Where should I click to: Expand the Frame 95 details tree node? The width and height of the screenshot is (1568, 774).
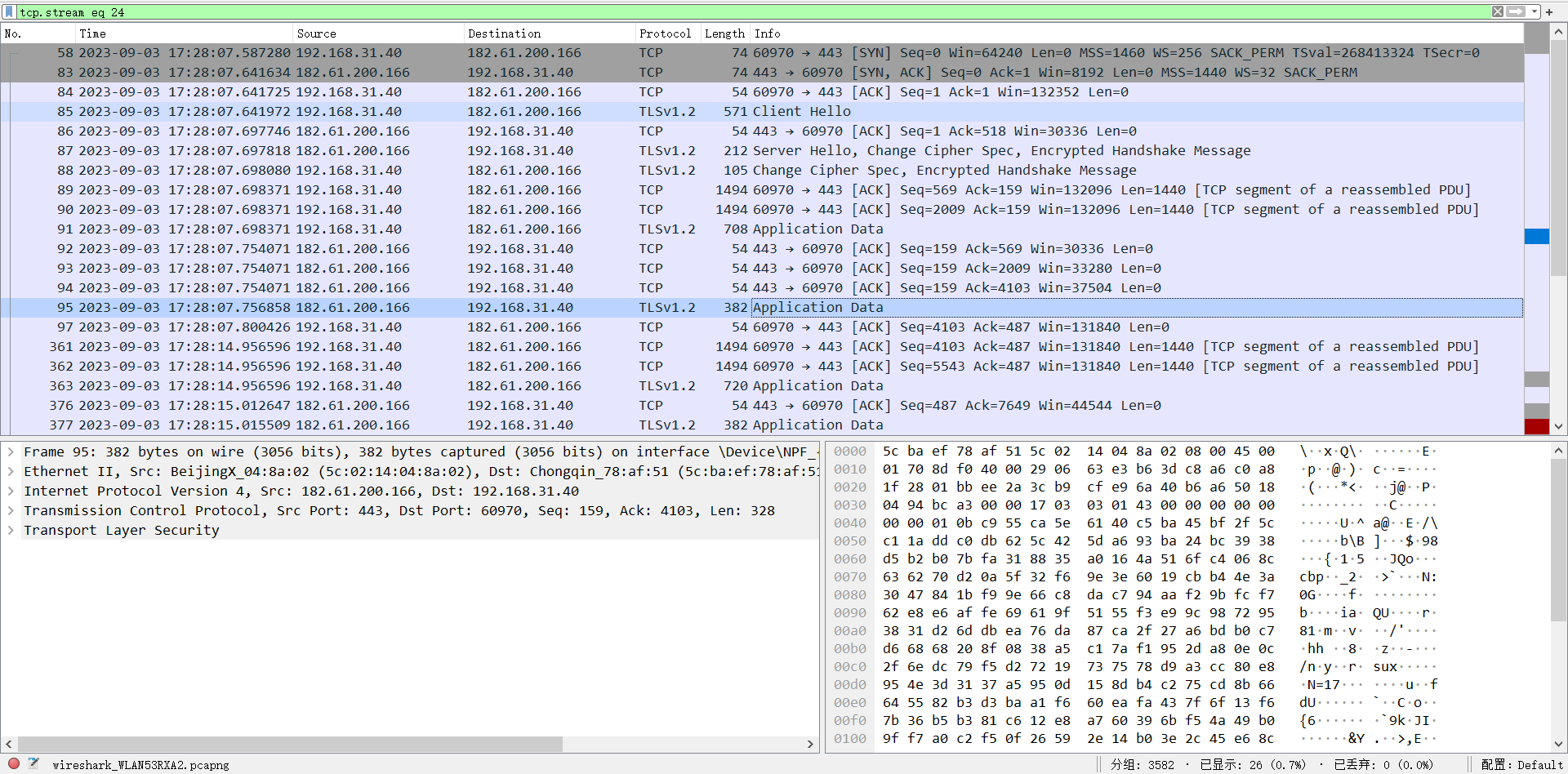[11, 452]
